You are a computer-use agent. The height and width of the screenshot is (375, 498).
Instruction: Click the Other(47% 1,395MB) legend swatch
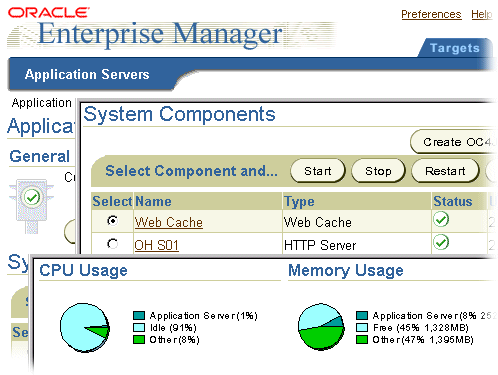coord(362,339)
